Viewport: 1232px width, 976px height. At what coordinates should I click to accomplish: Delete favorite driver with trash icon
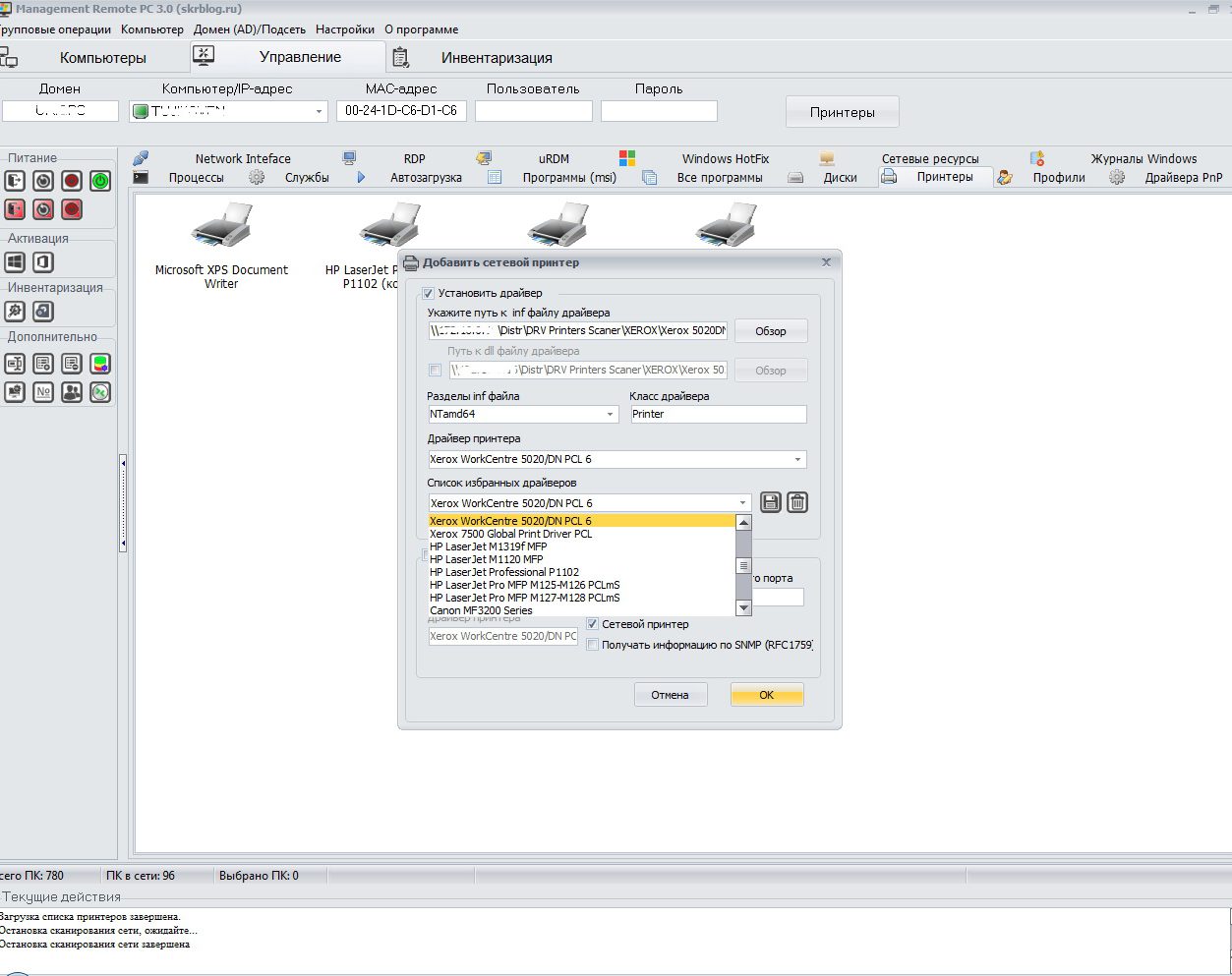797,503
